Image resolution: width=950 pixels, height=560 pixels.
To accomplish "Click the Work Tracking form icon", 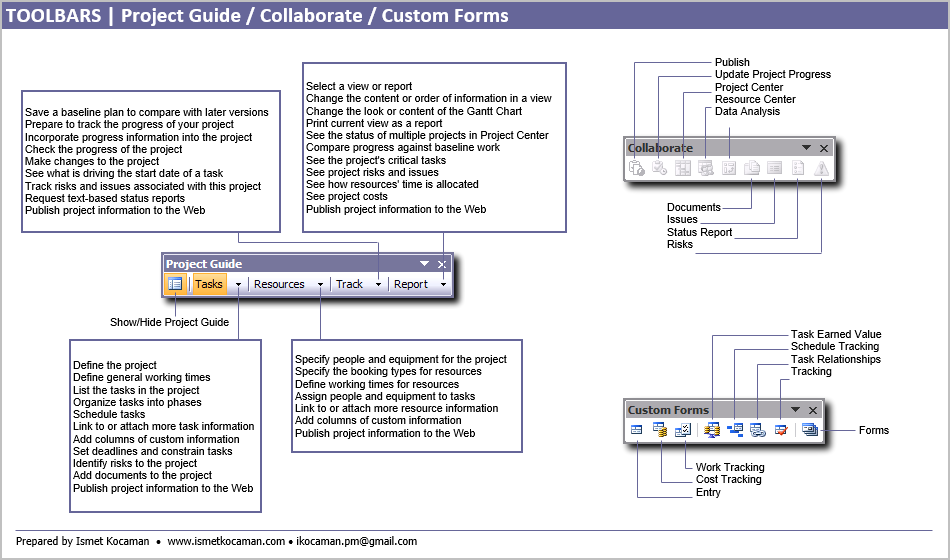I will click(683, 430).
